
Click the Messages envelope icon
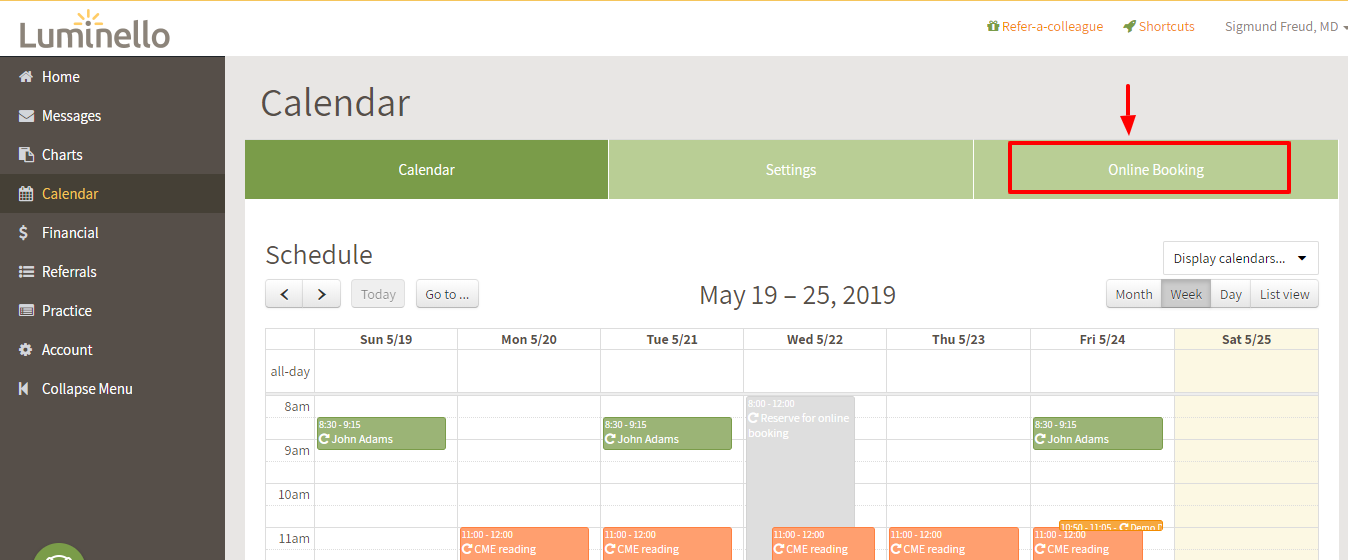26,116
